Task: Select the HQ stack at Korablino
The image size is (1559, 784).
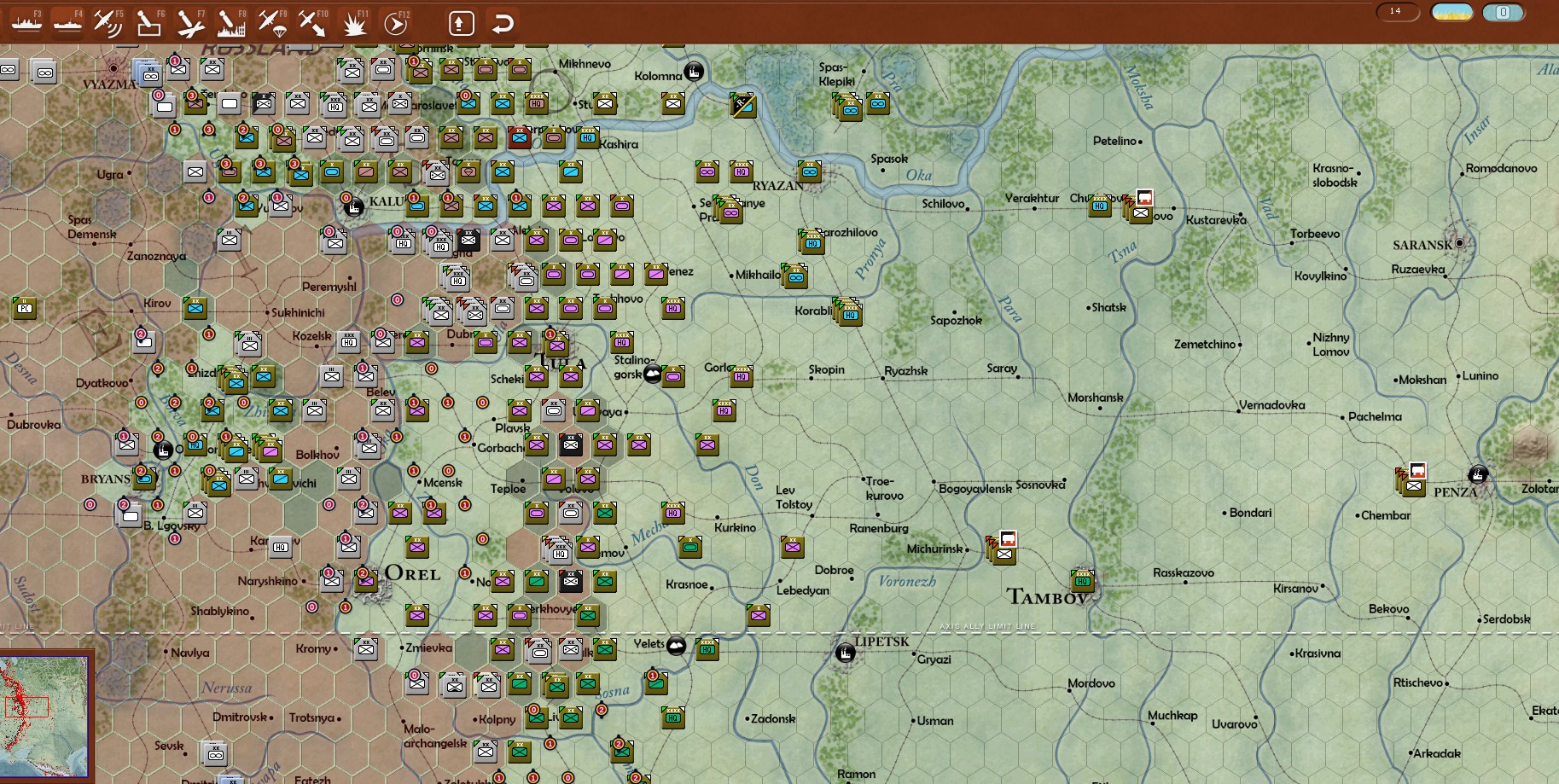Action: coord(846,311)
